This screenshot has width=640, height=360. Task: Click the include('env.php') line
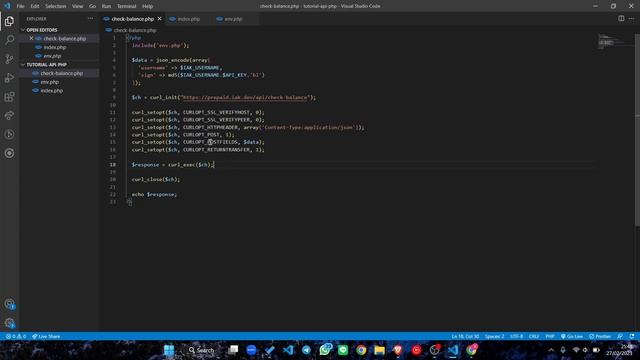[160, 45]
